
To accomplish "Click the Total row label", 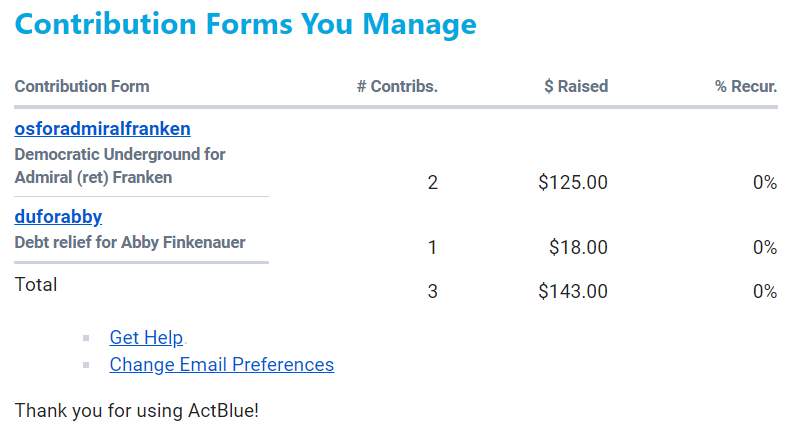I will click(36, 284).
